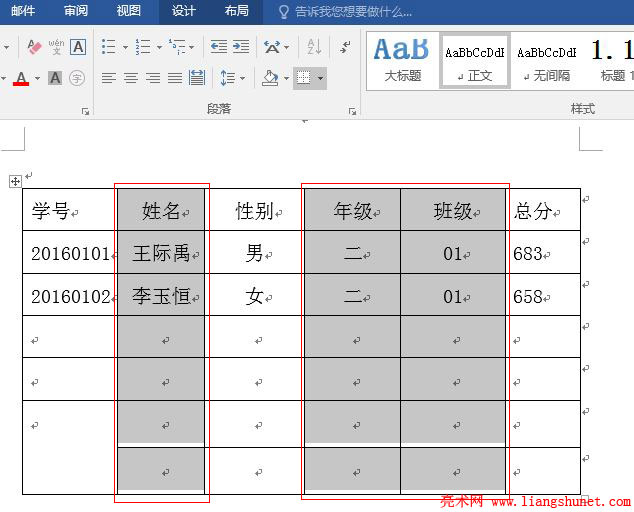The image size is (634, 512).
Task: Click the 658 score cell
Action: [543, 295]
